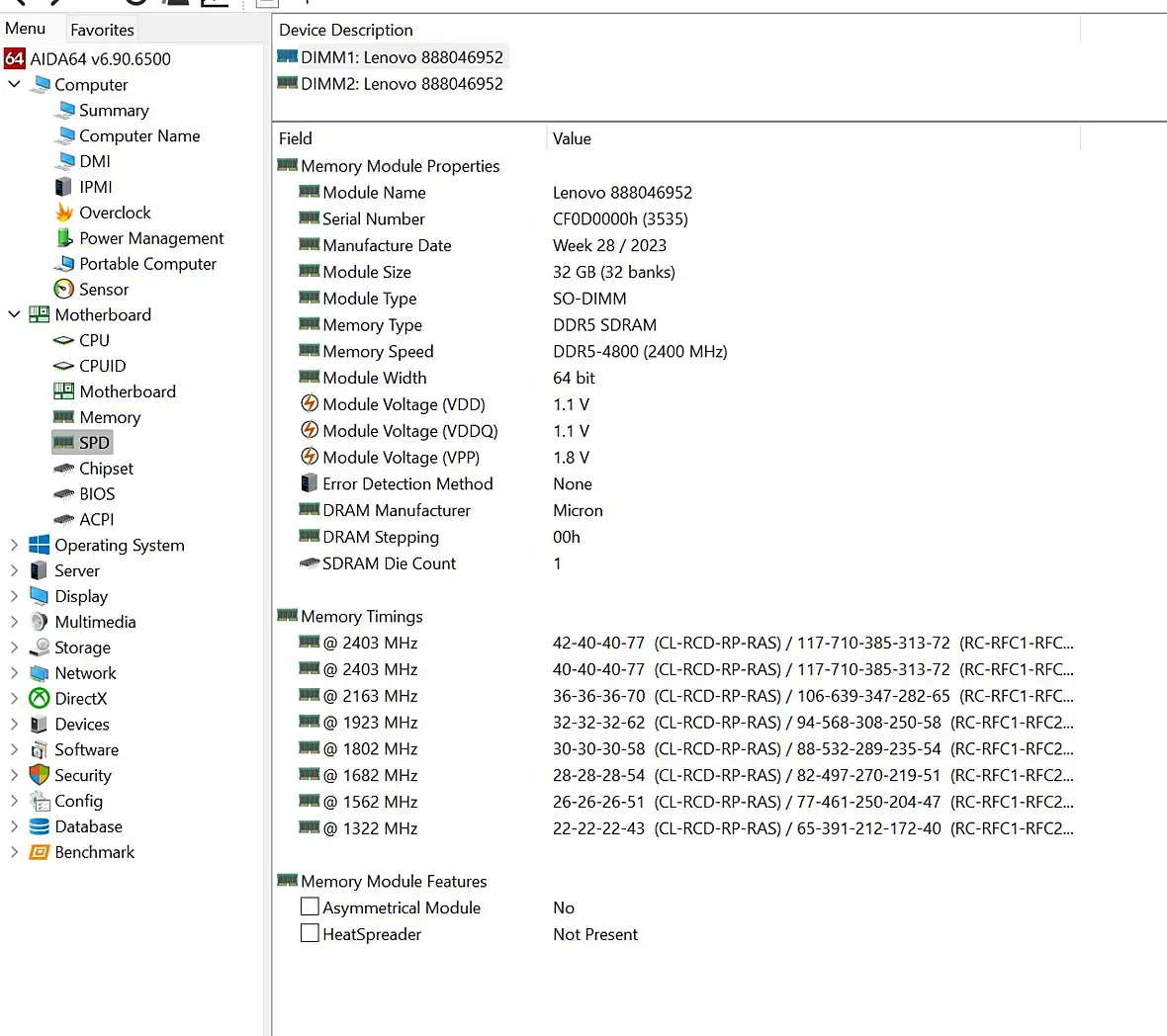The height and width of the screenshot is (1036, 1167).
Task: Select the Module Type SO-DIMM row
Action: (x=677, y=299)
